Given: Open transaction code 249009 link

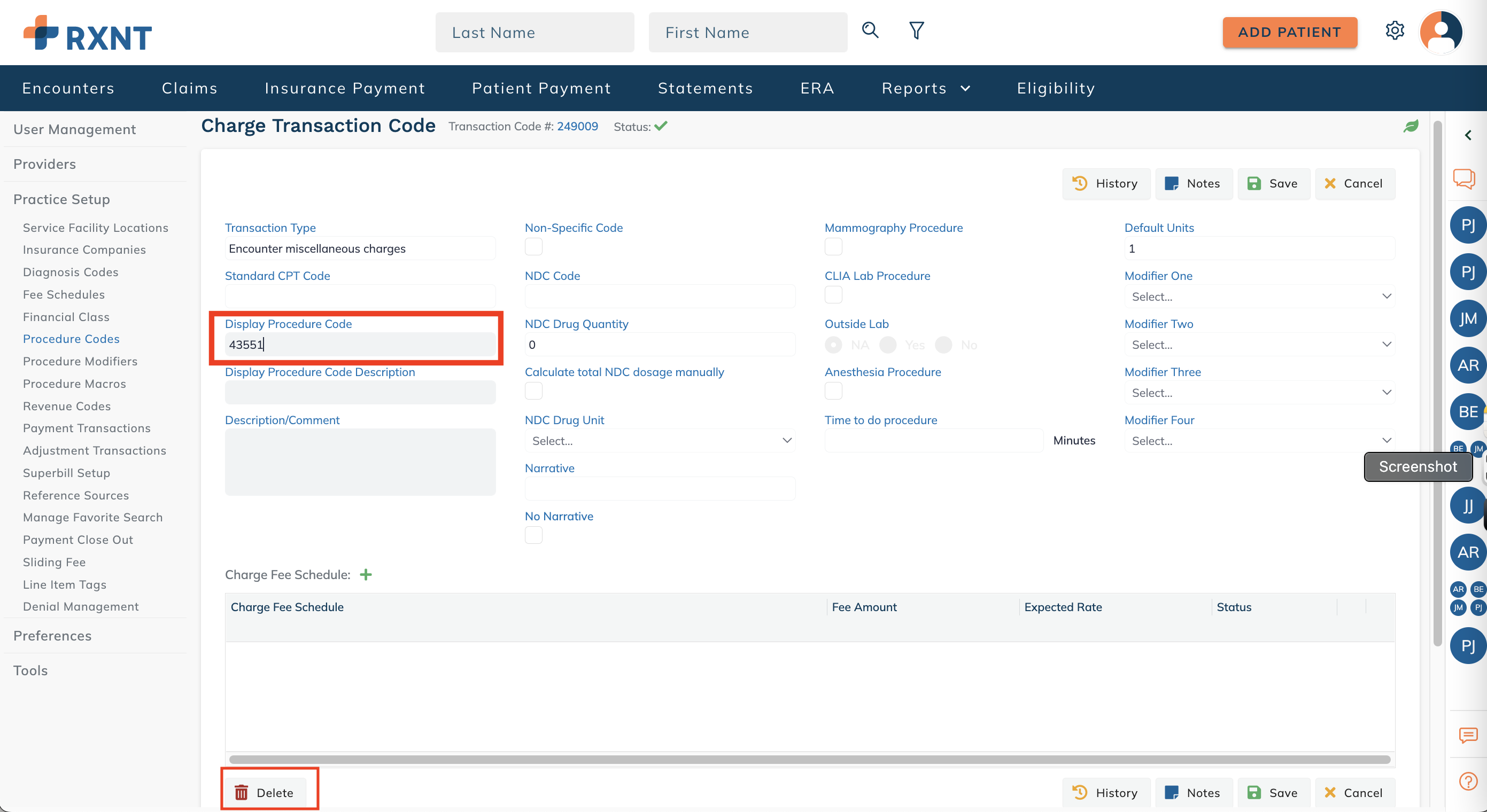Looking at the screenshot, I should (577, 126).
